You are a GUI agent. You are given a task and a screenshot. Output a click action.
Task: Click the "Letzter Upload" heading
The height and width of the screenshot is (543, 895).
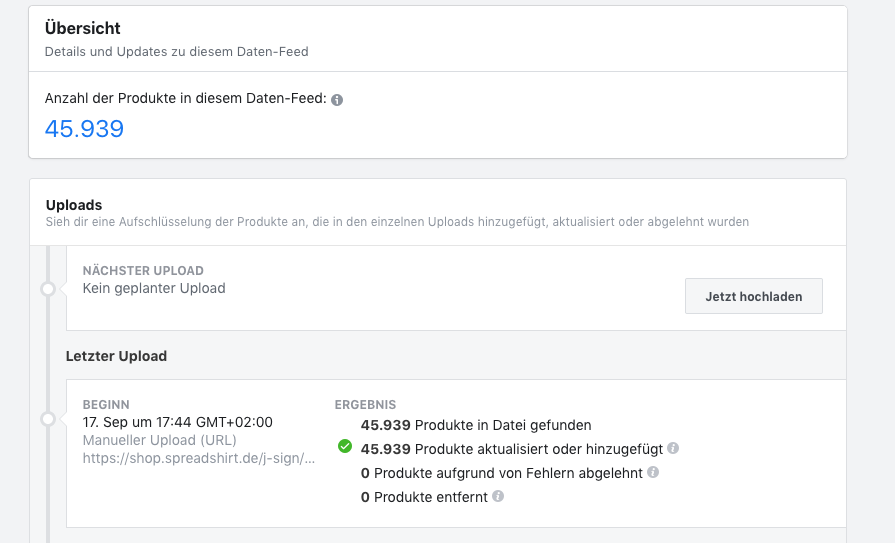point(116,356)
